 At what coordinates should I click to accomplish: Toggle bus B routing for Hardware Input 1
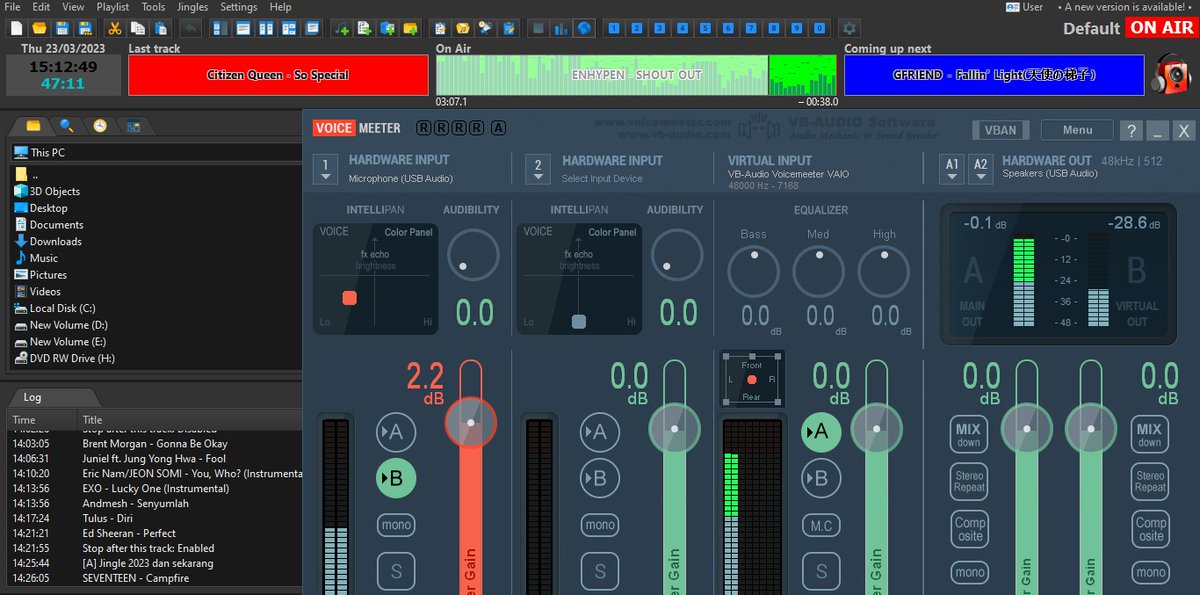coord(396,478)
